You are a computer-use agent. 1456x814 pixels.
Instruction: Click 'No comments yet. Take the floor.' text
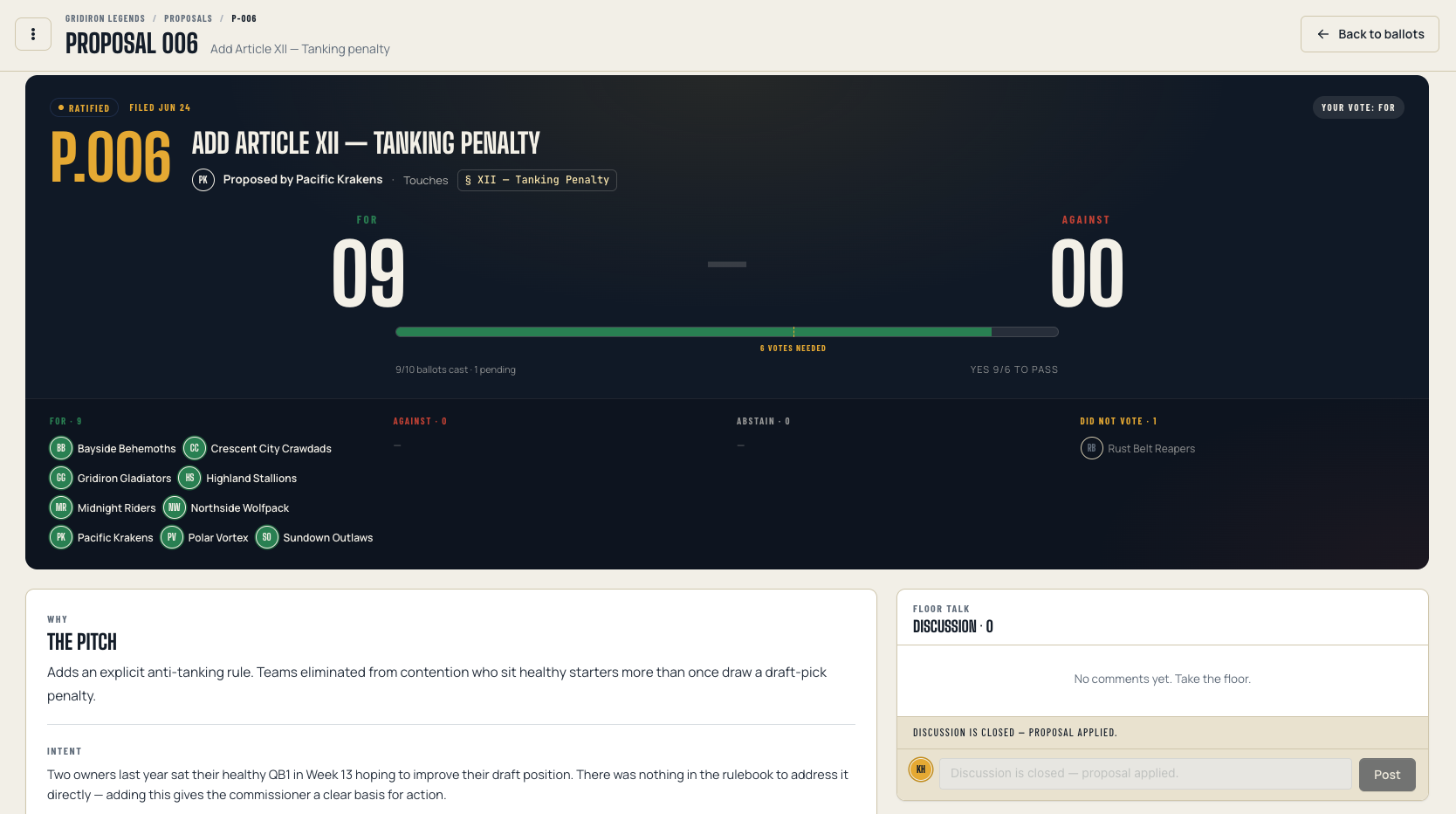pos(1163,679)
